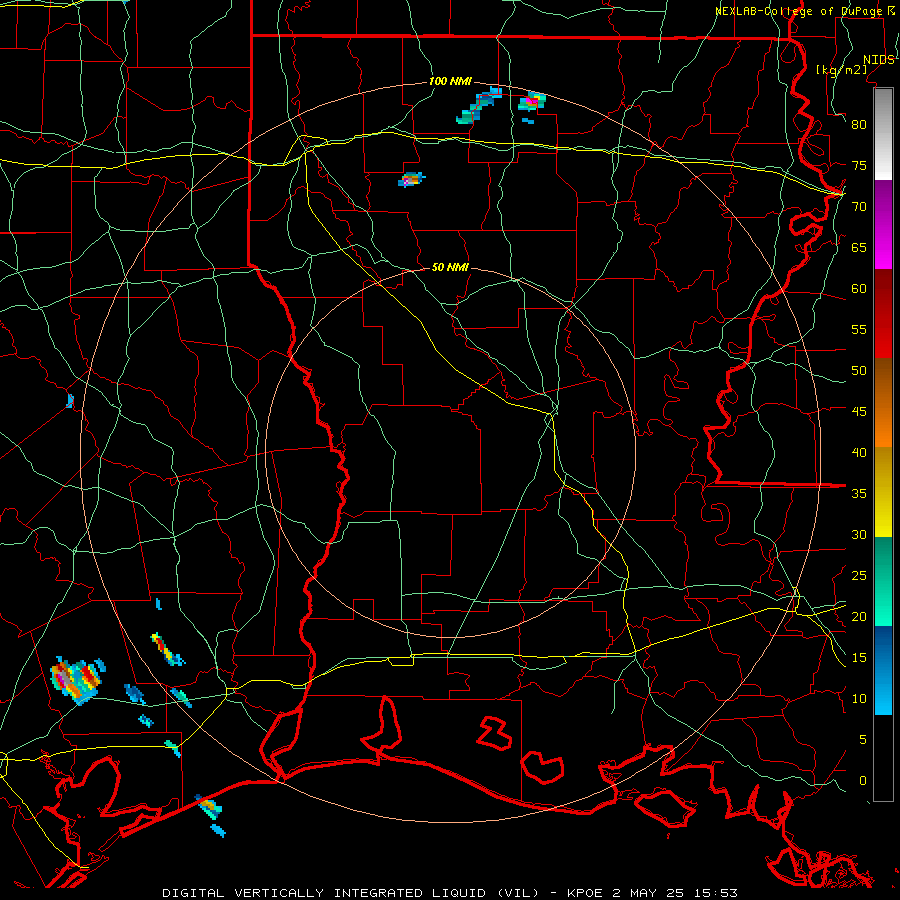The image size is (900, 900).
Task: Click the small orange cell north of the 50 NMI label
Action: pos(412,180)
